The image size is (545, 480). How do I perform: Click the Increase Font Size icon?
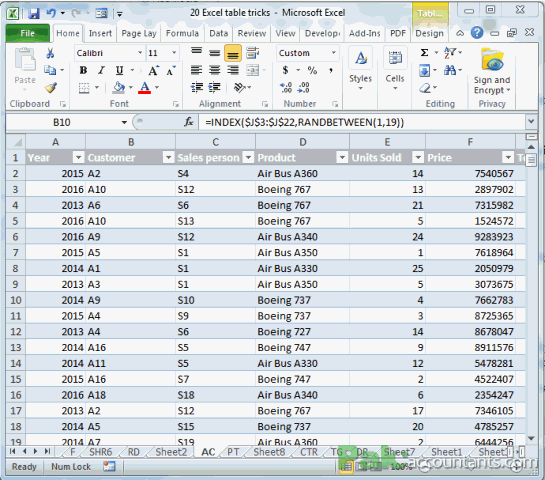(x=153, y=71)
